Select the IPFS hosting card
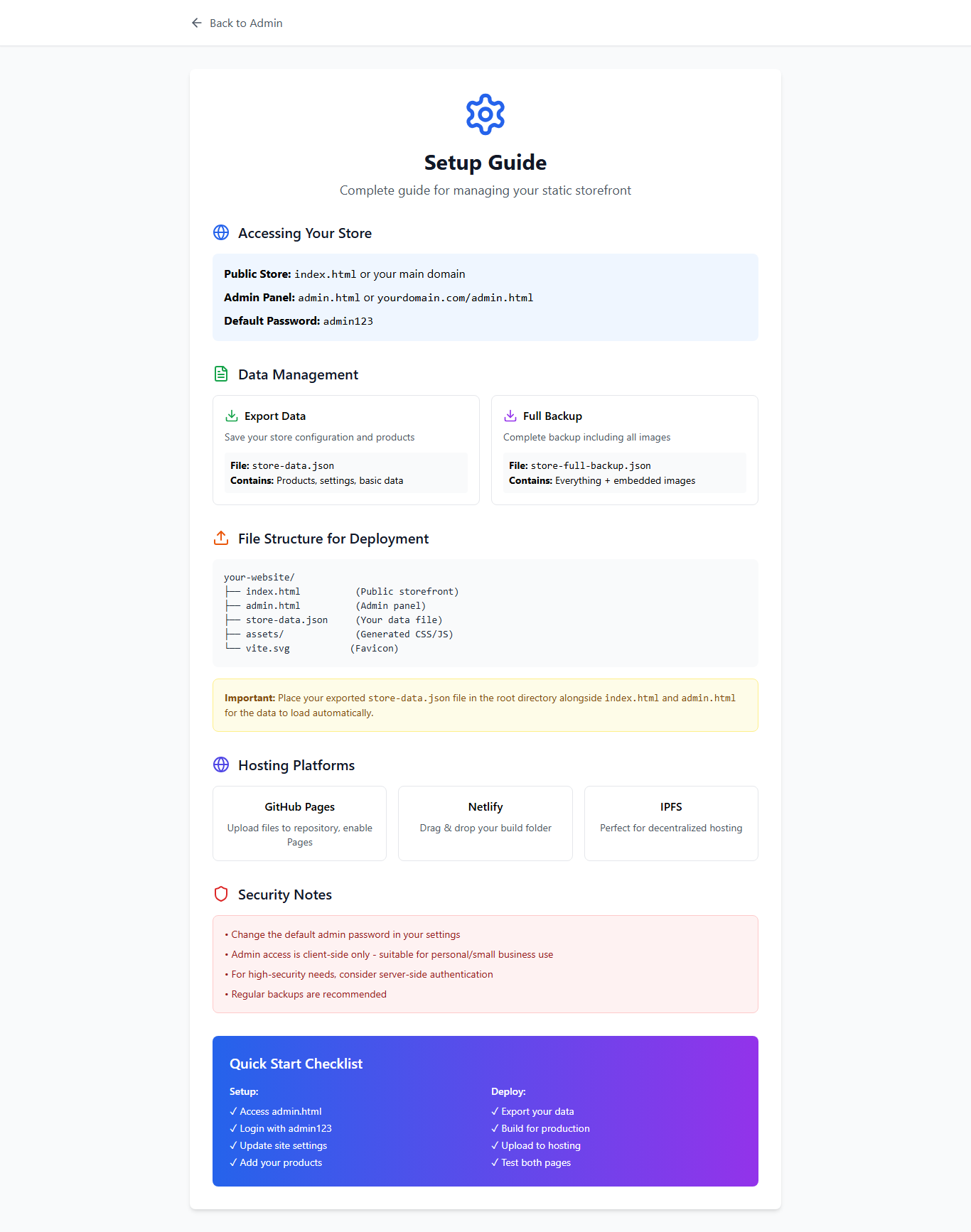Image resolution: width=971 pixels, height=1232 pixels. pos(671,823)
